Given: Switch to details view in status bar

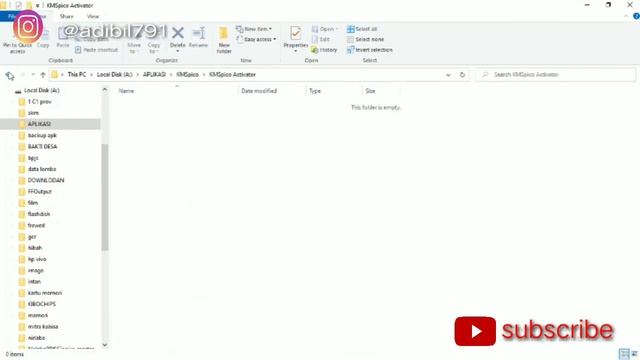Looking at the screenshot, I should 624,354.
